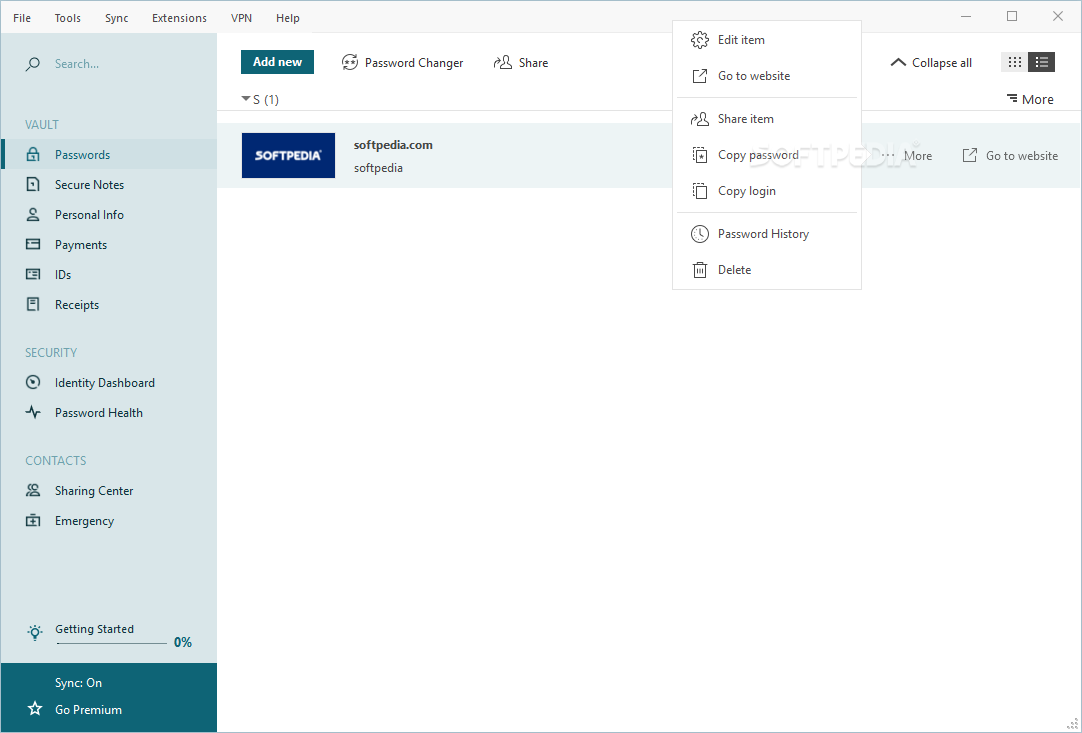The height and width of the screenshot is (733, 1082).
Task: Click the 0% Getting Started percentage
Action: (183, 643)
